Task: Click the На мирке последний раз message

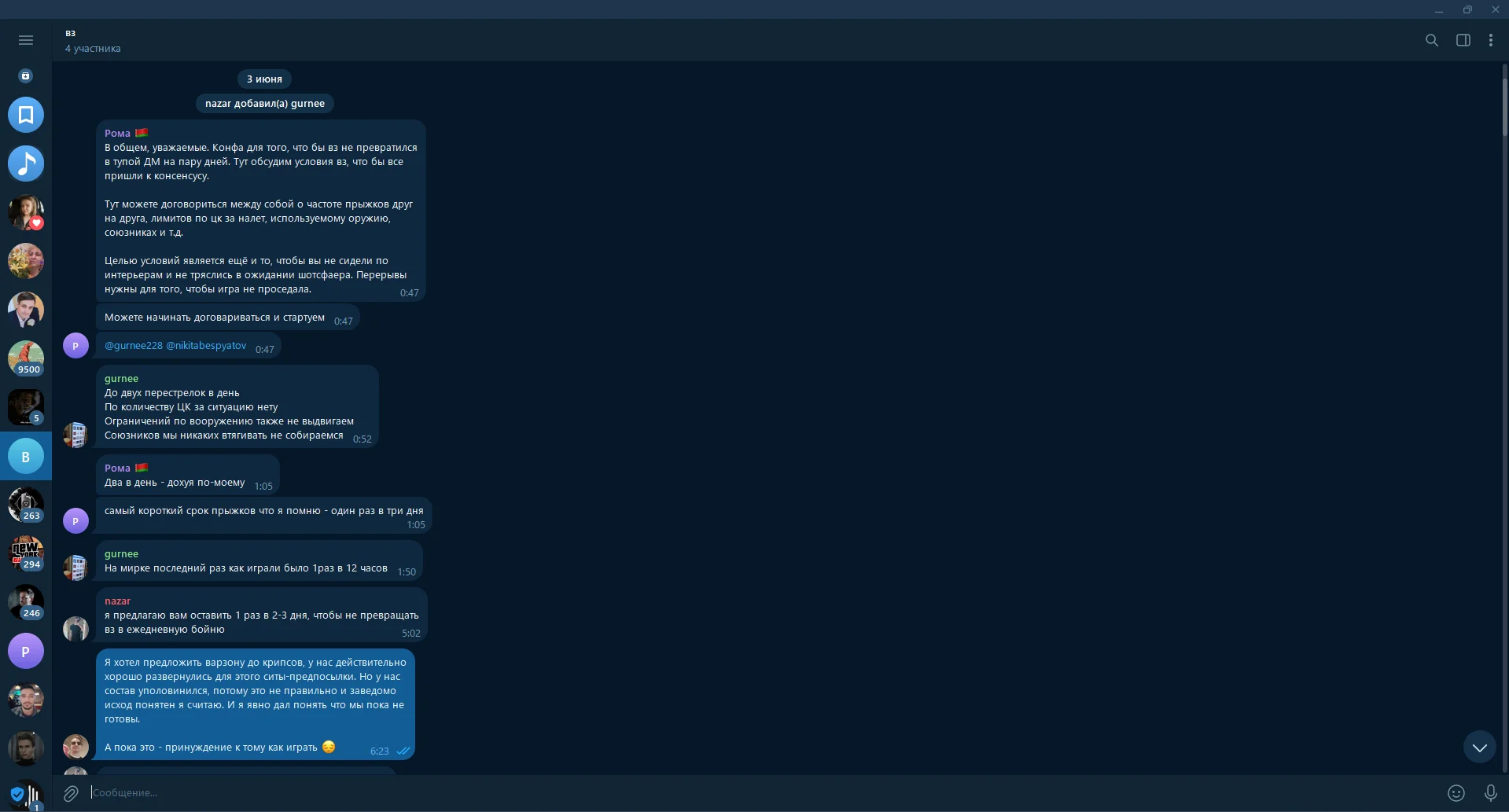Action: tap(259, 560)
